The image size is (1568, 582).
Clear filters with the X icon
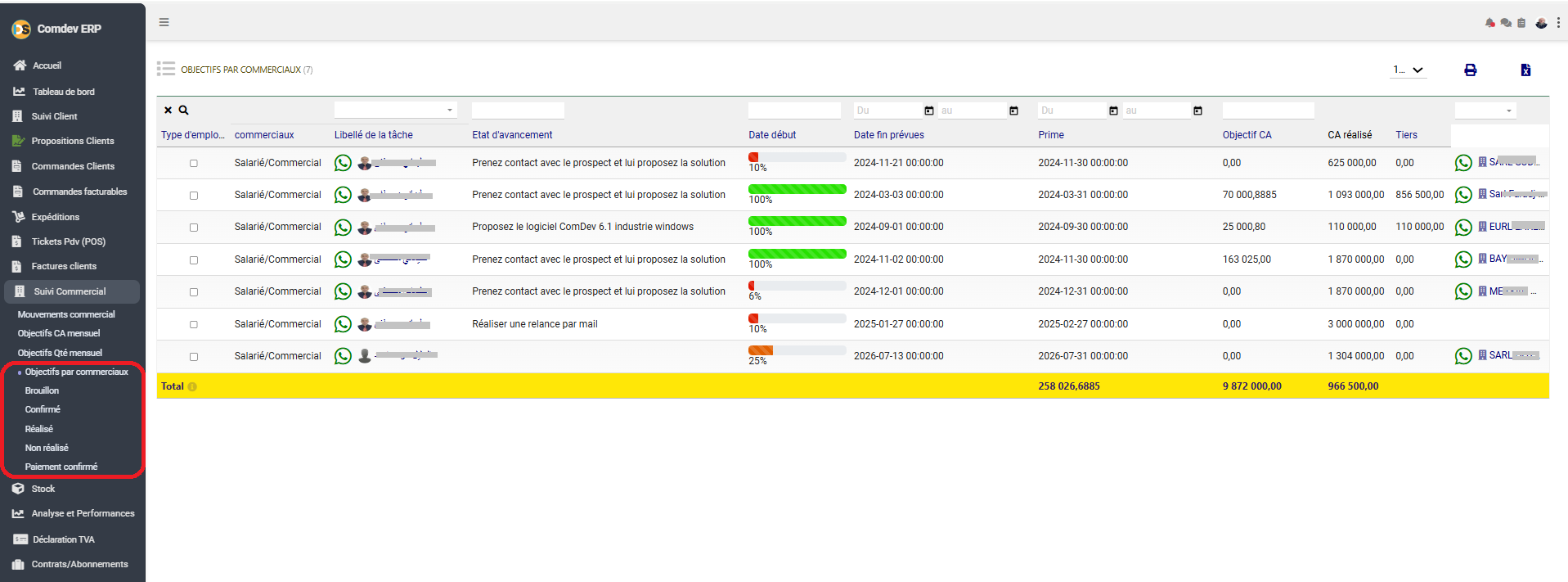point(168,110)
